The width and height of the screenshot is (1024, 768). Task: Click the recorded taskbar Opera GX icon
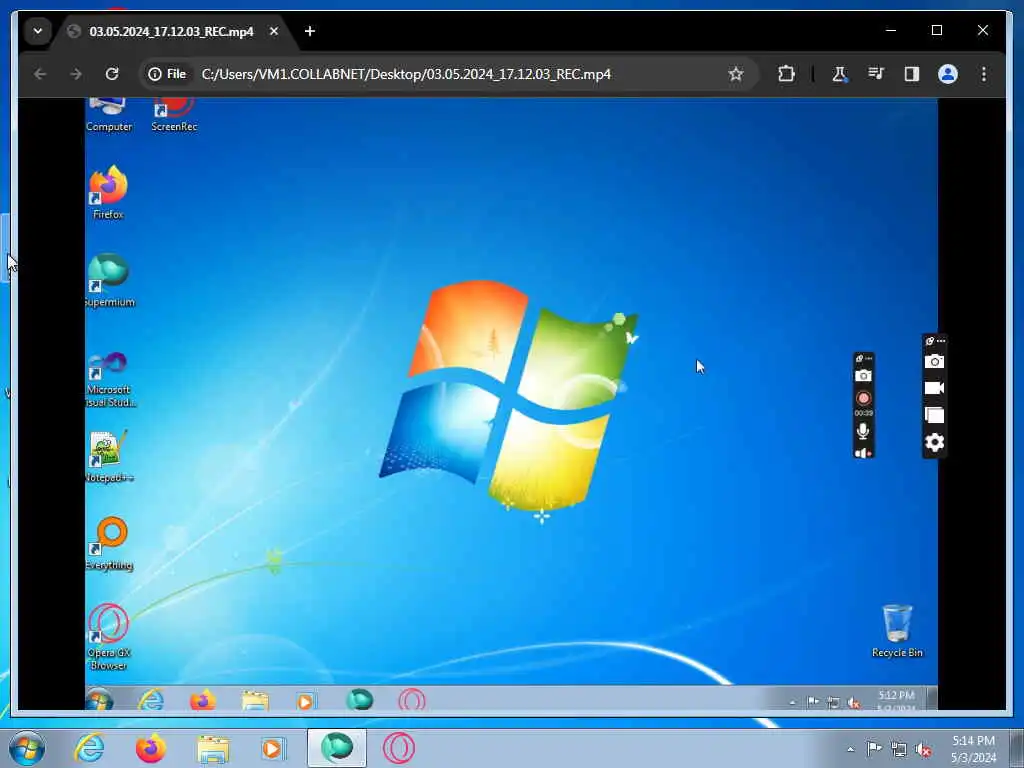coord(412,700)
